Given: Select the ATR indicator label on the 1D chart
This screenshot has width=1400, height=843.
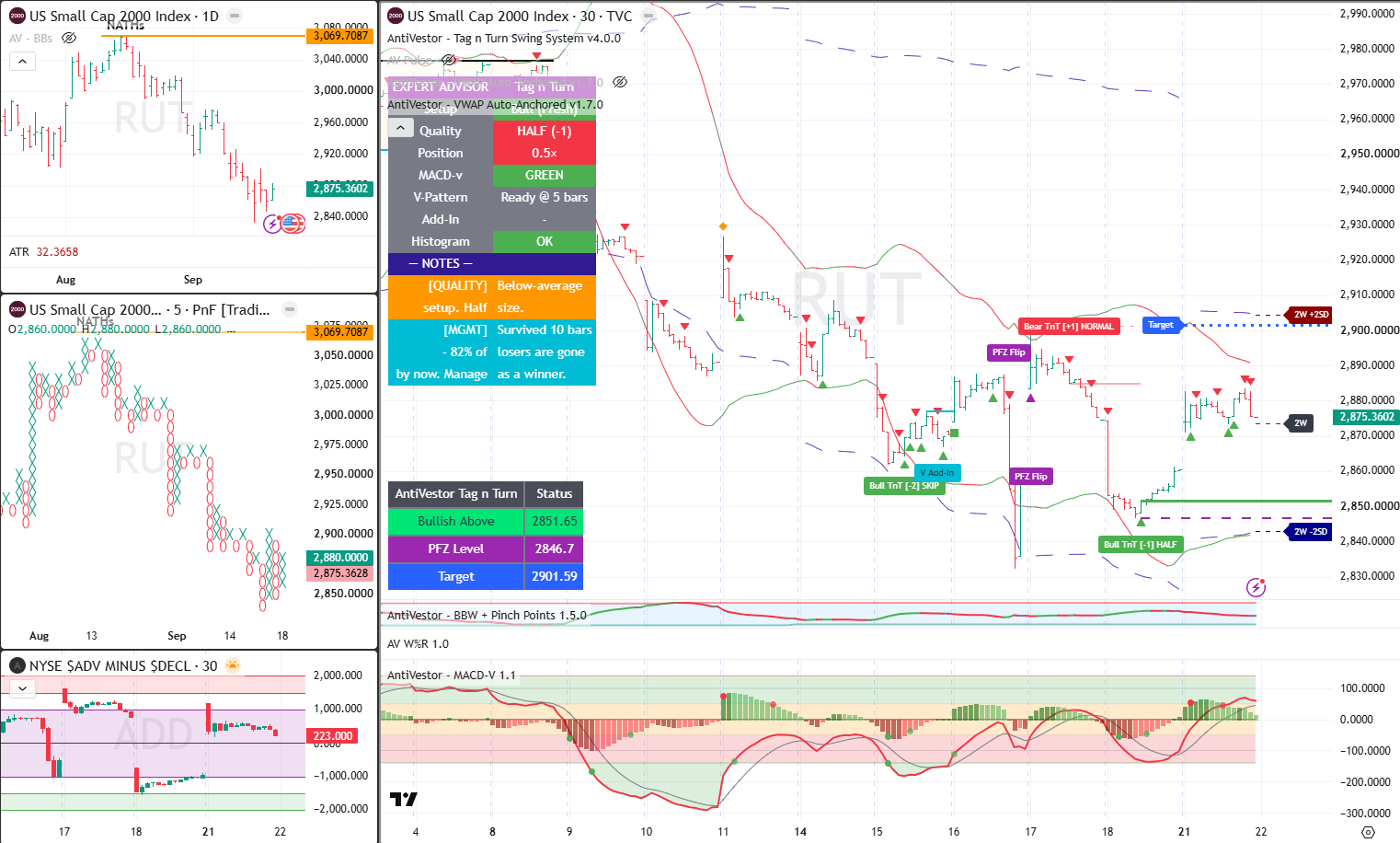Looking at the screenshot, I should (x=19, y=251).
